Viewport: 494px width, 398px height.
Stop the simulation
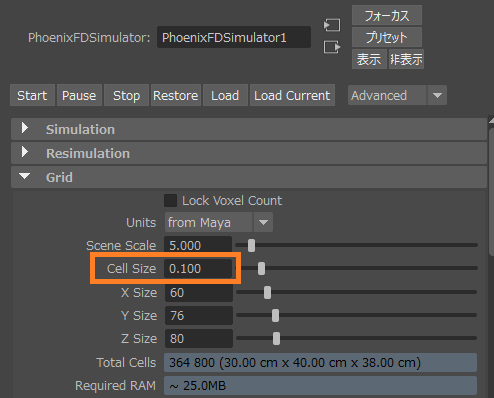pos(126,95)
